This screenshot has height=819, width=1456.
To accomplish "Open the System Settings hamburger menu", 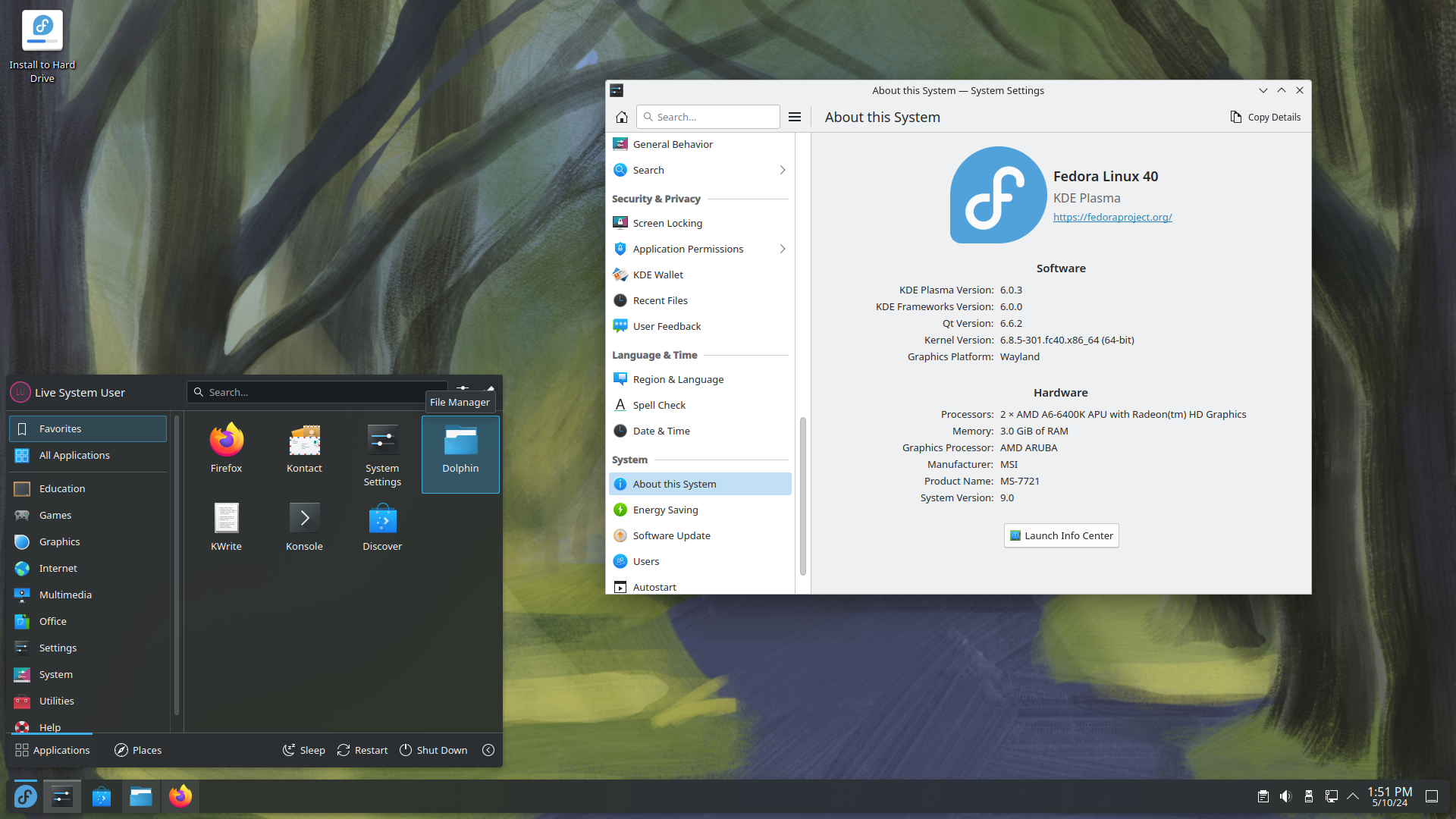I will click(x=795, y=117).
